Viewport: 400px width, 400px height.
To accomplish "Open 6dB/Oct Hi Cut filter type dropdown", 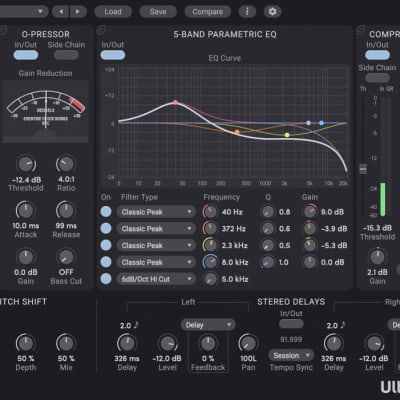I will tap(156, 279).
